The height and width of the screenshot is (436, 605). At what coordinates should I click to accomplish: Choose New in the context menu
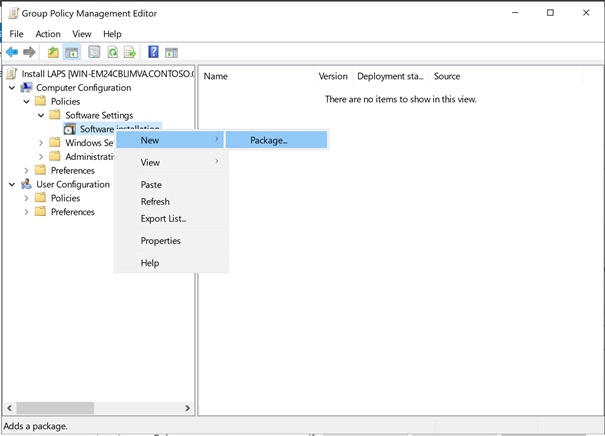170,140
